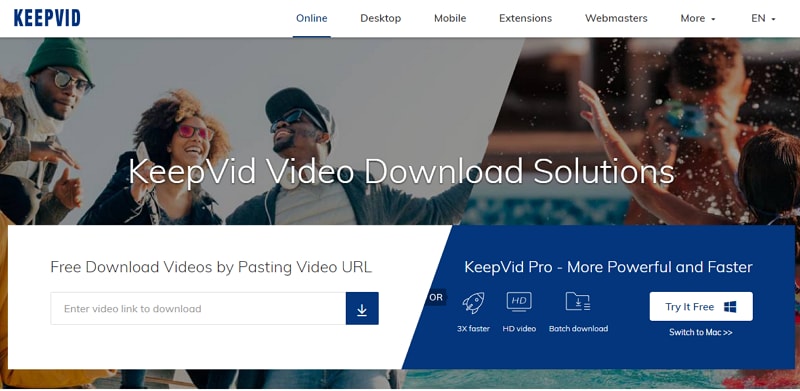Click the HD video label
Image resolution: width=800 pixels, height=391 pixels.
tap(519, 329)
